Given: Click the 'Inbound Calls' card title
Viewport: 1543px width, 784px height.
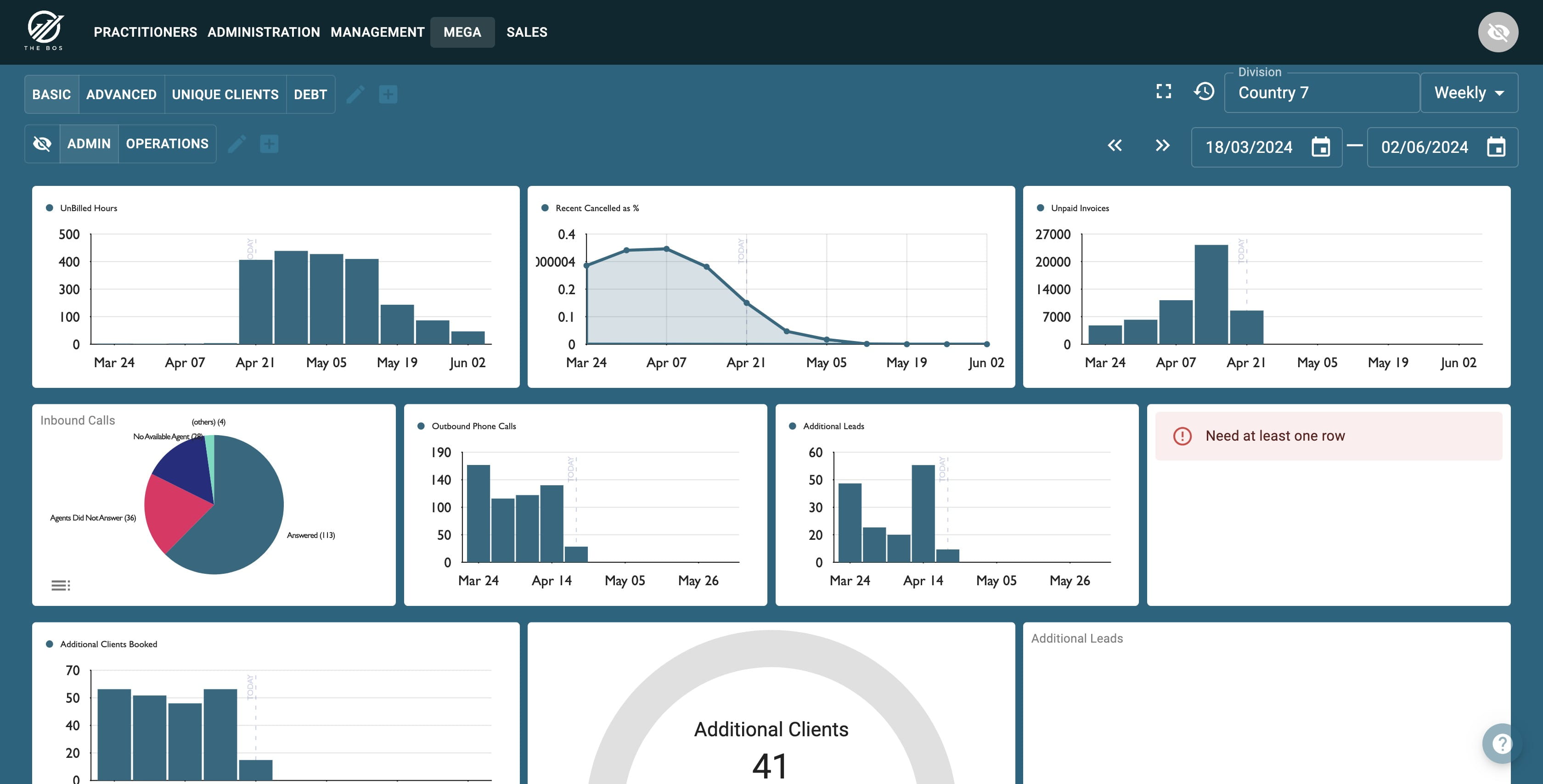Looking at the screenshot, I should click(x=78, y=420).
